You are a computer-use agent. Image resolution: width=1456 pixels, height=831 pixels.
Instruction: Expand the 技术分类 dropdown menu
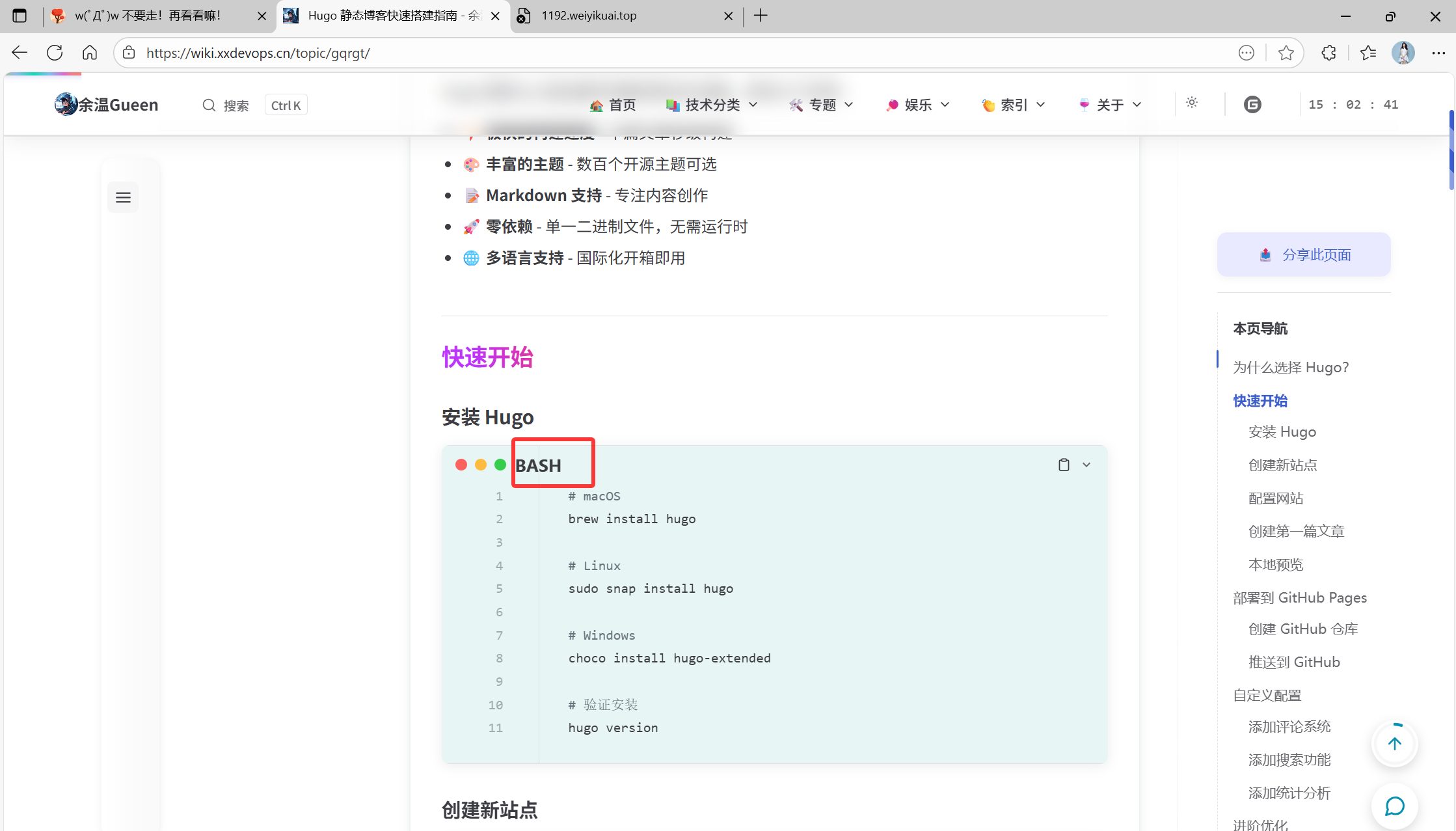(712, 105)
